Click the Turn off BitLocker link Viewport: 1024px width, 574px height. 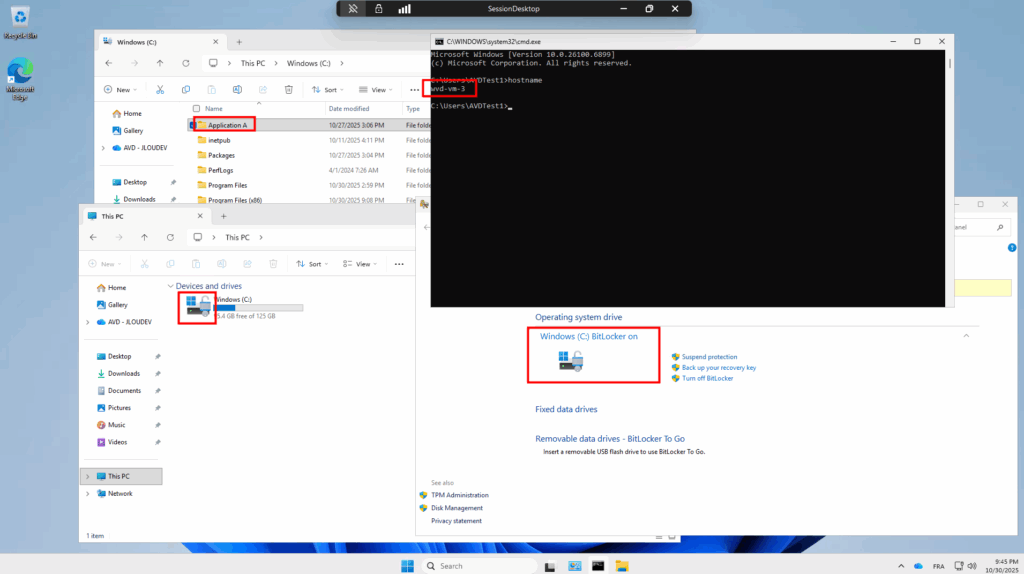(707, 378)
